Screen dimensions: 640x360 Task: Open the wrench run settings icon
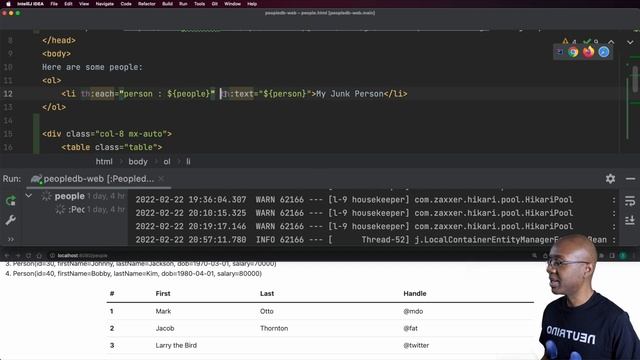(x=11, y=220)
